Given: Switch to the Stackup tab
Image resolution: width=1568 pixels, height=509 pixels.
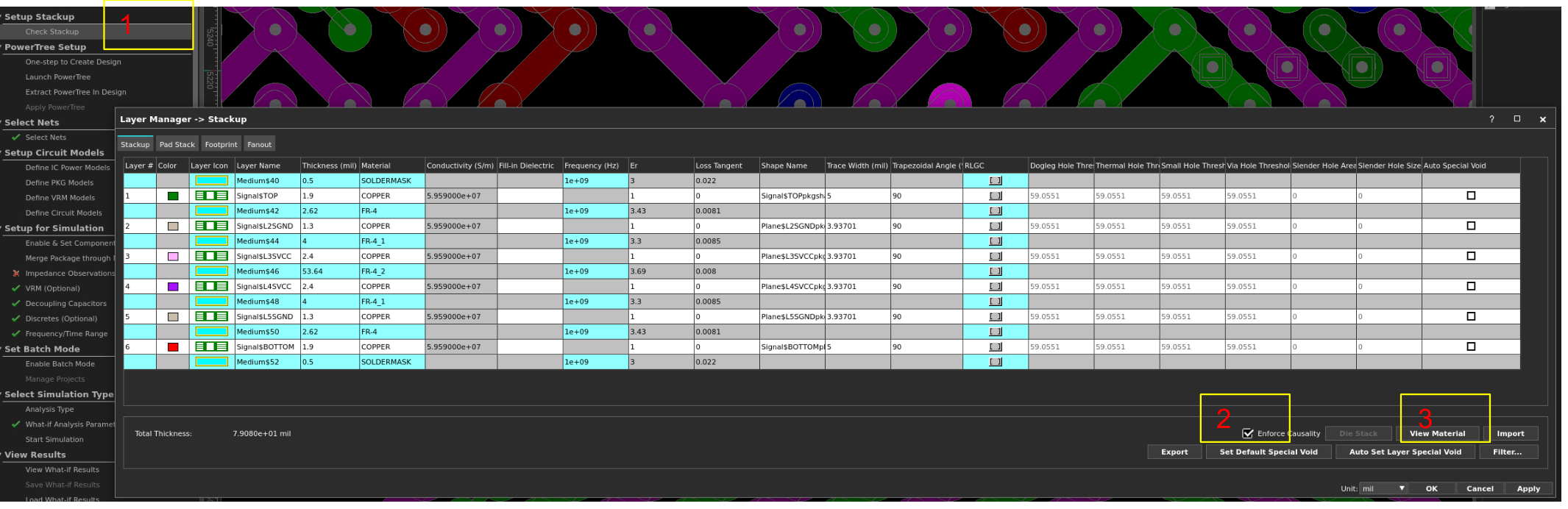Looking at the screenshot, I should [x=135, y=144].
